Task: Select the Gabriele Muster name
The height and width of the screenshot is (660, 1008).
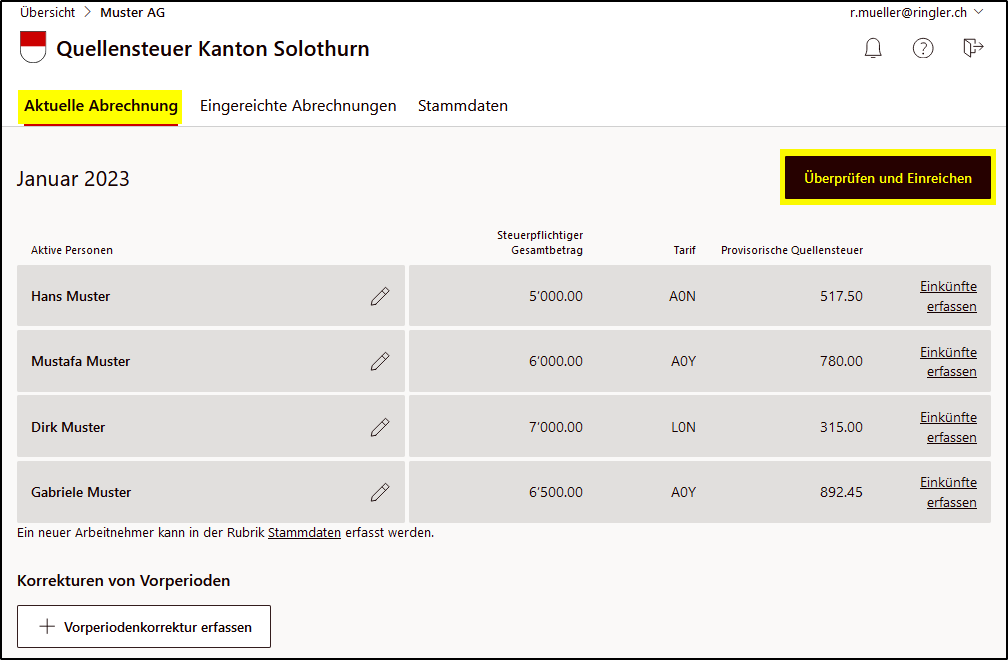Action: [81, 492]
